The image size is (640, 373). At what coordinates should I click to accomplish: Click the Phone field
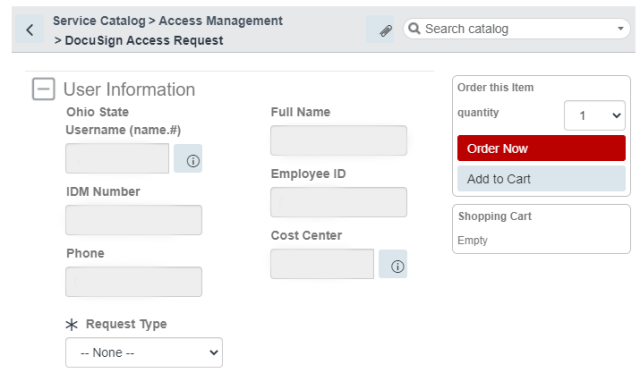[133, 282]
